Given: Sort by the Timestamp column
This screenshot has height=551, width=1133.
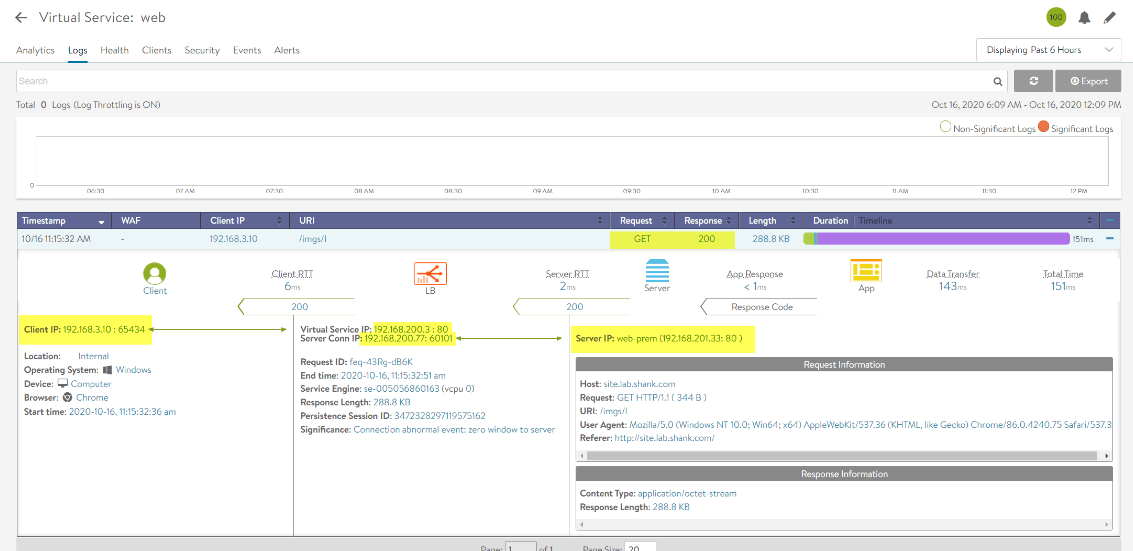Looking at the screenshot, I should click(63, 220).
